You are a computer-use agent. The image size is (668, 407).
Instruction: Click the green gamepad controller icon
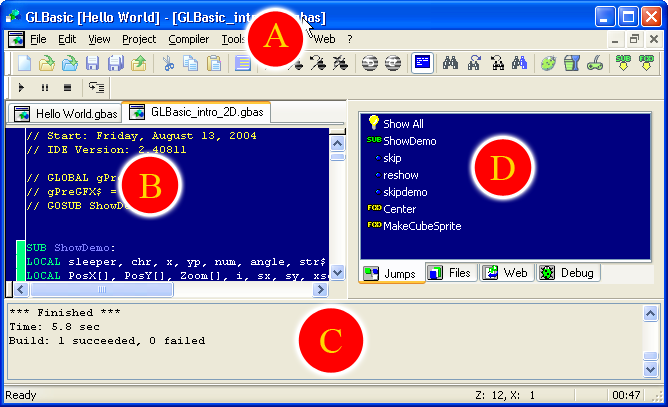click(x=595, y=64)
